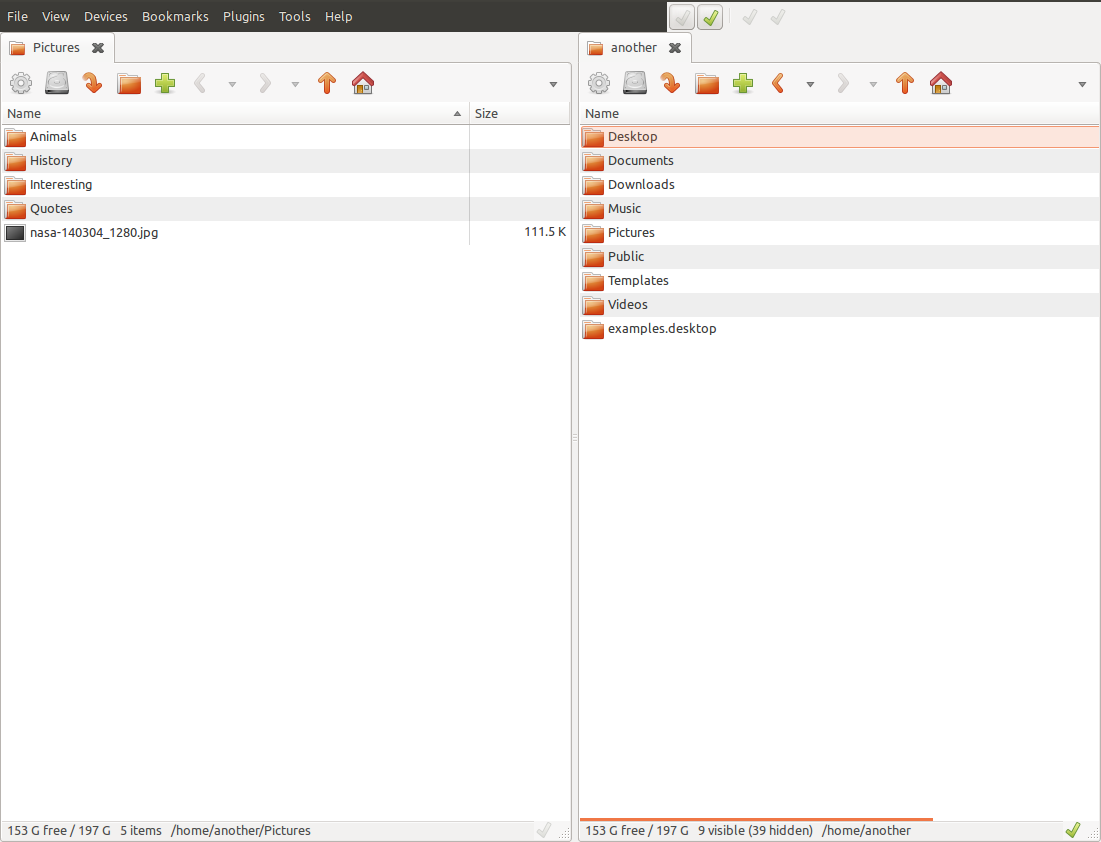Show devices using the left pane's drive icon
1101x842 pixels.
[57, 84]
